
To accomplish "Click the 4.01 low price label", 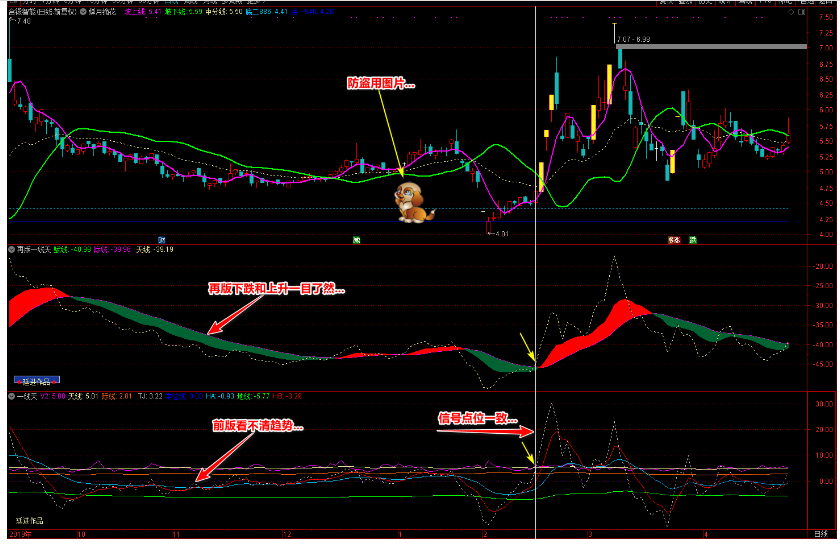I will point(499,234).
